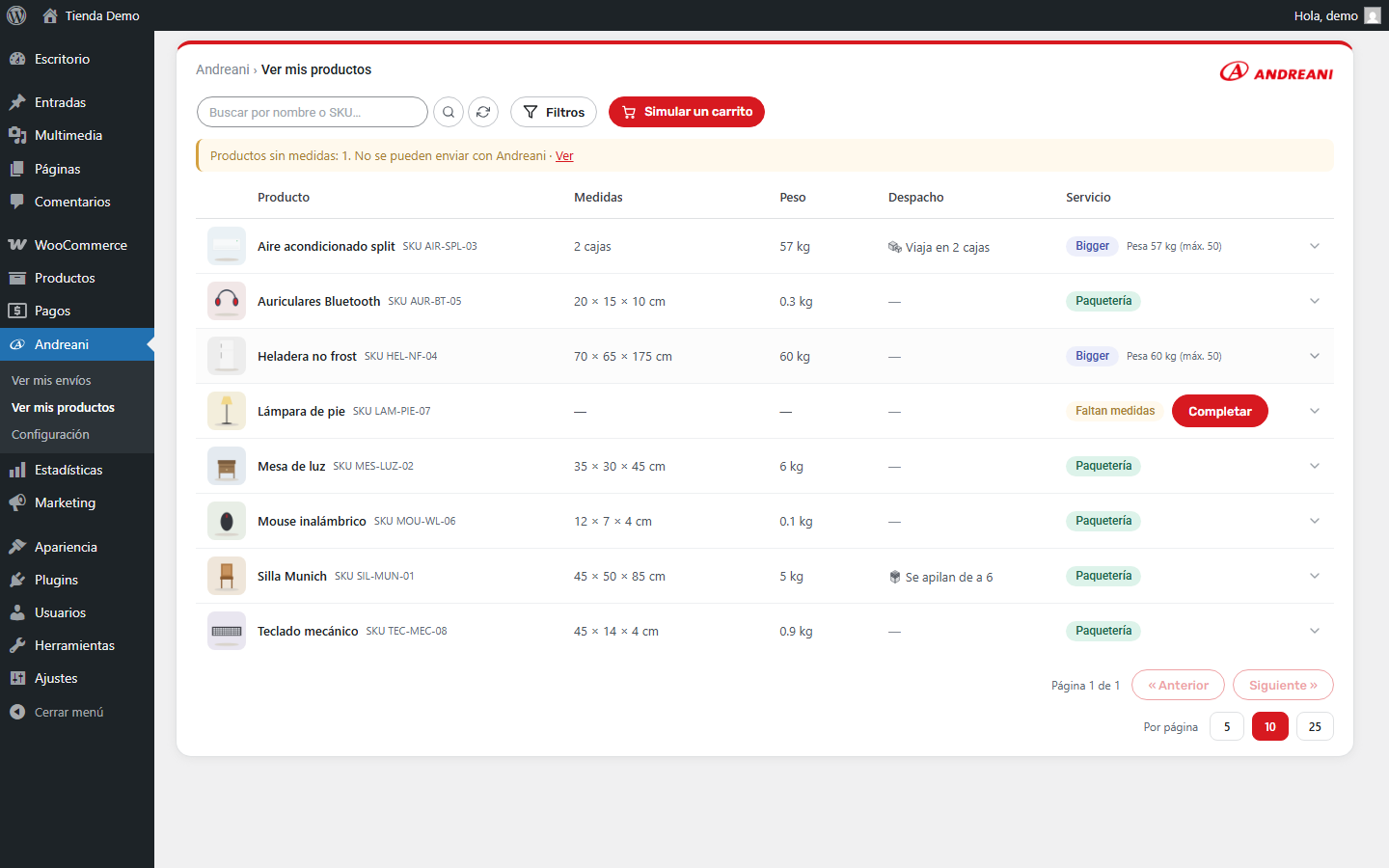
Task: Click the search magnifier button
Action: [449, 112]
